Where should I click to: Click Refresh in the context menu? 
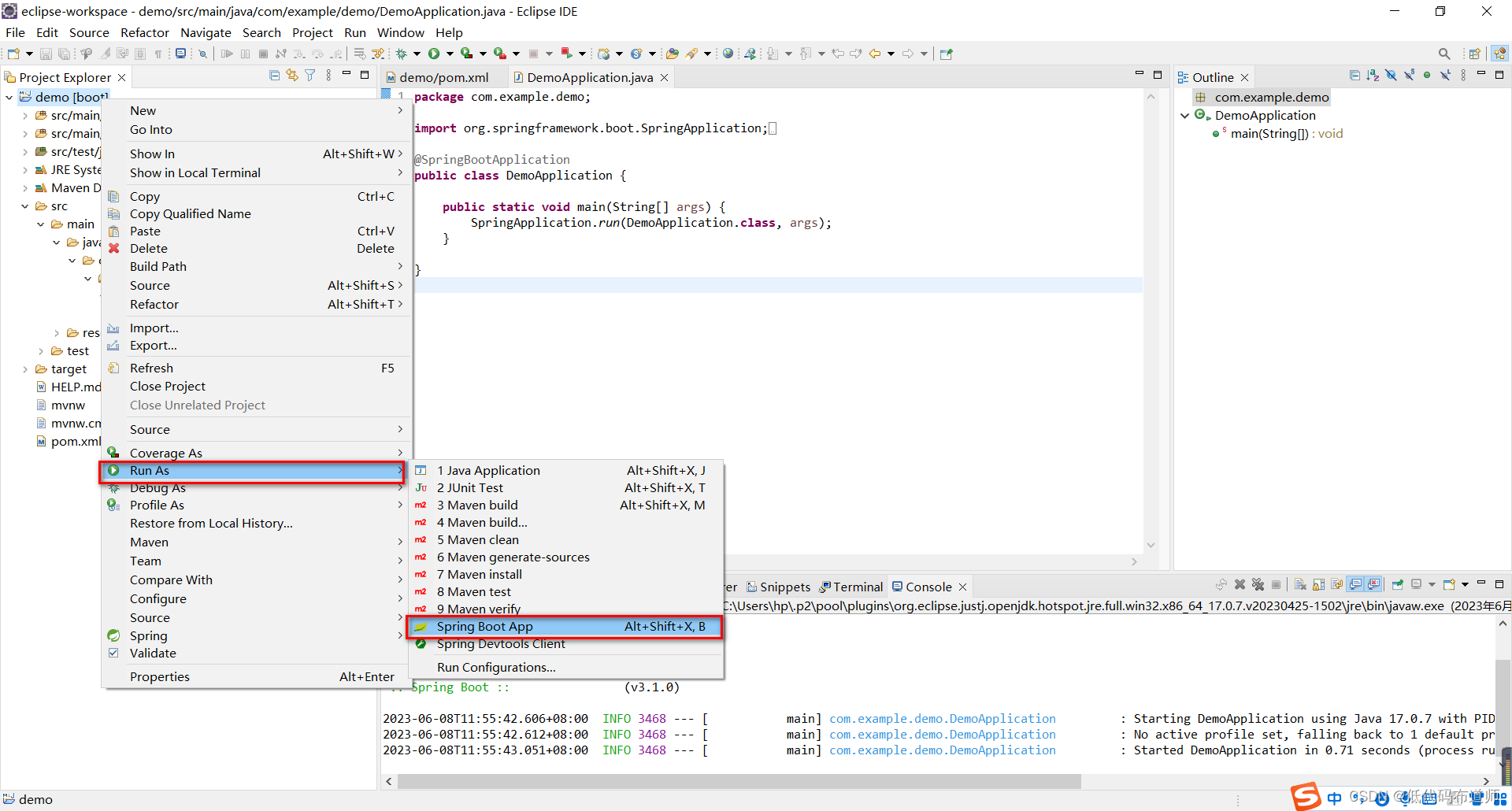256,368
